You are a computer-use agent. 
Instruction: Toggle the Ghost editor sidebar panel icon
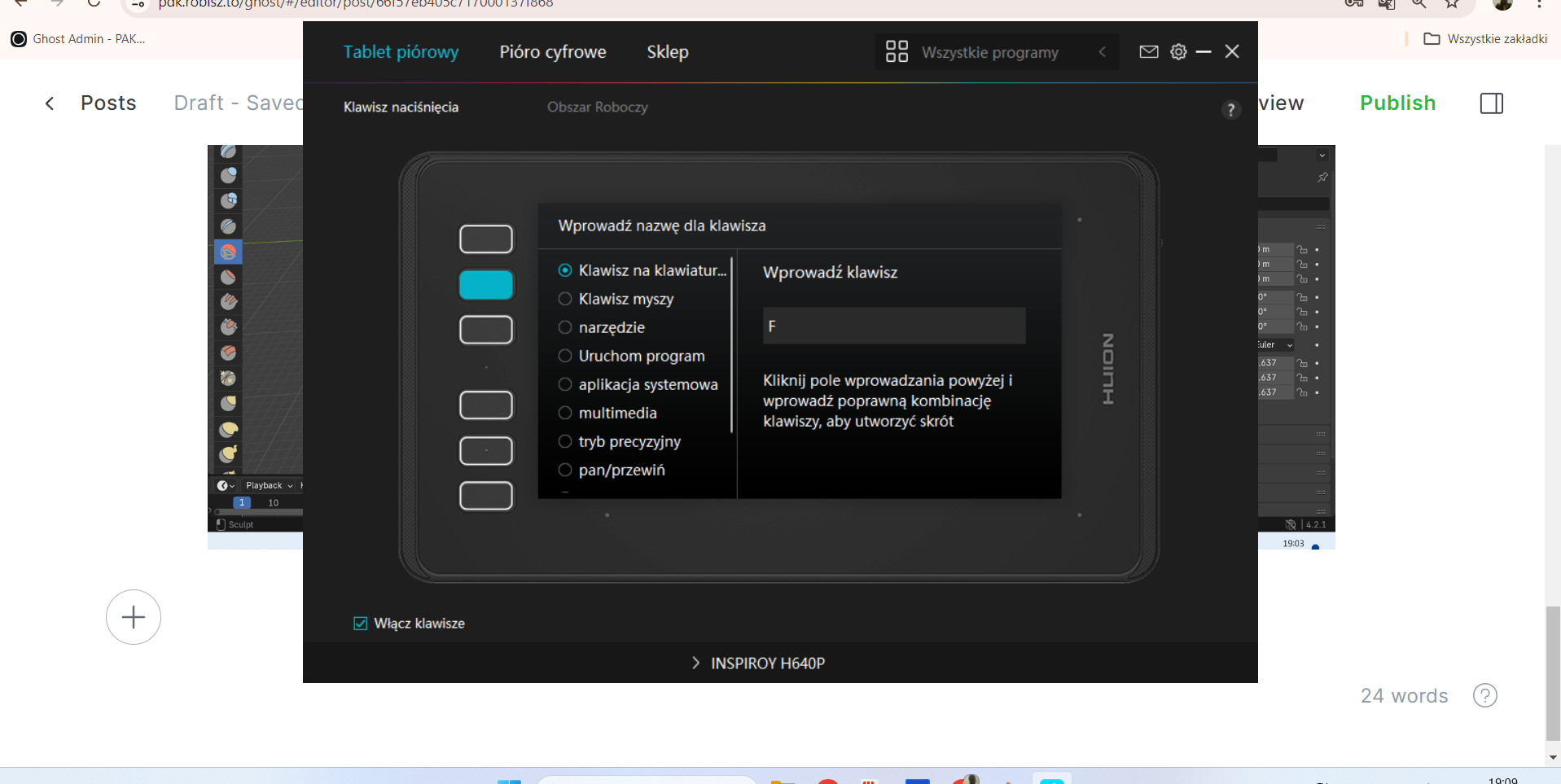[1491, 103]
